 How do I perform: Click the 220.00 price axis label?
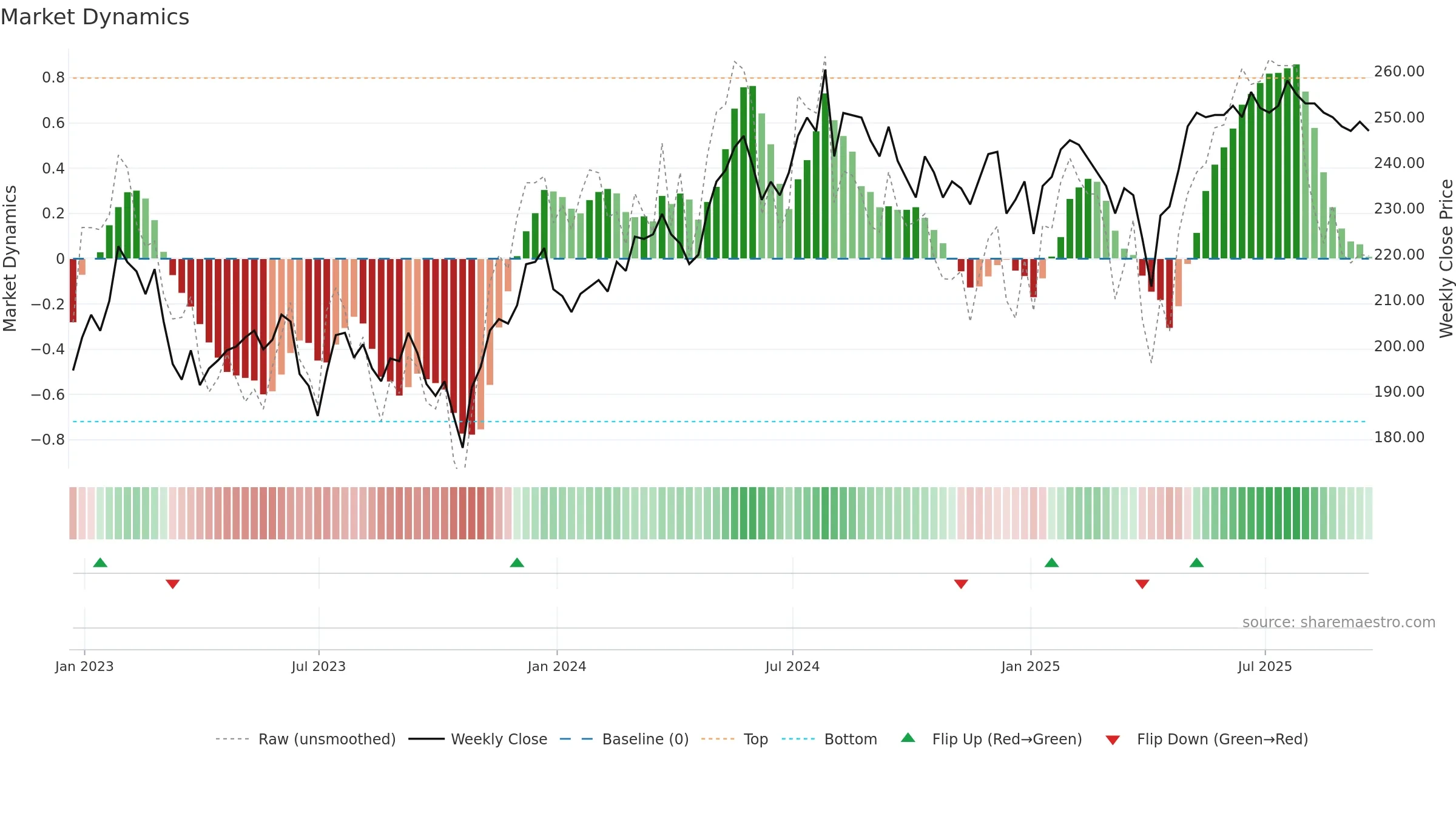pos(1399,255)
